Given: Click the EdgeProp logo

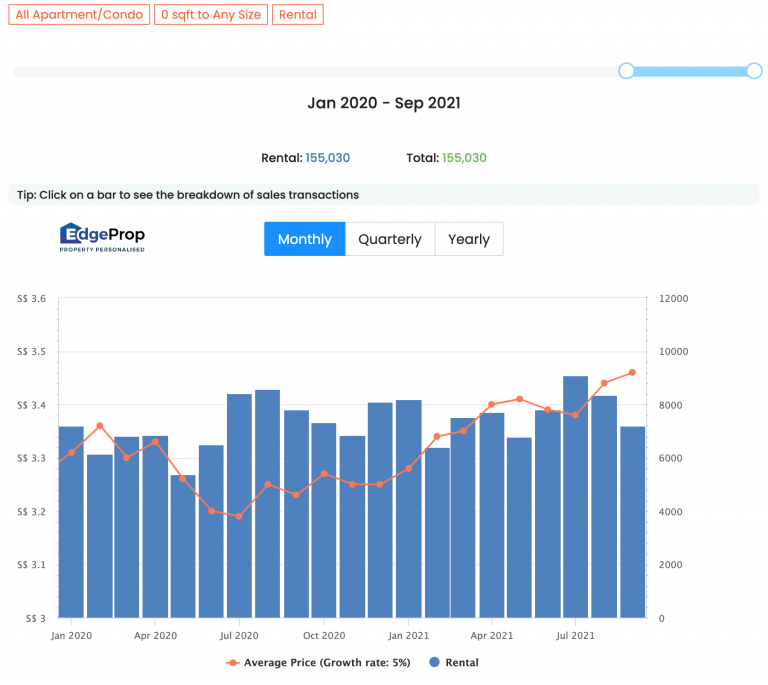Looking at the screenshot, I should point(102,237).
